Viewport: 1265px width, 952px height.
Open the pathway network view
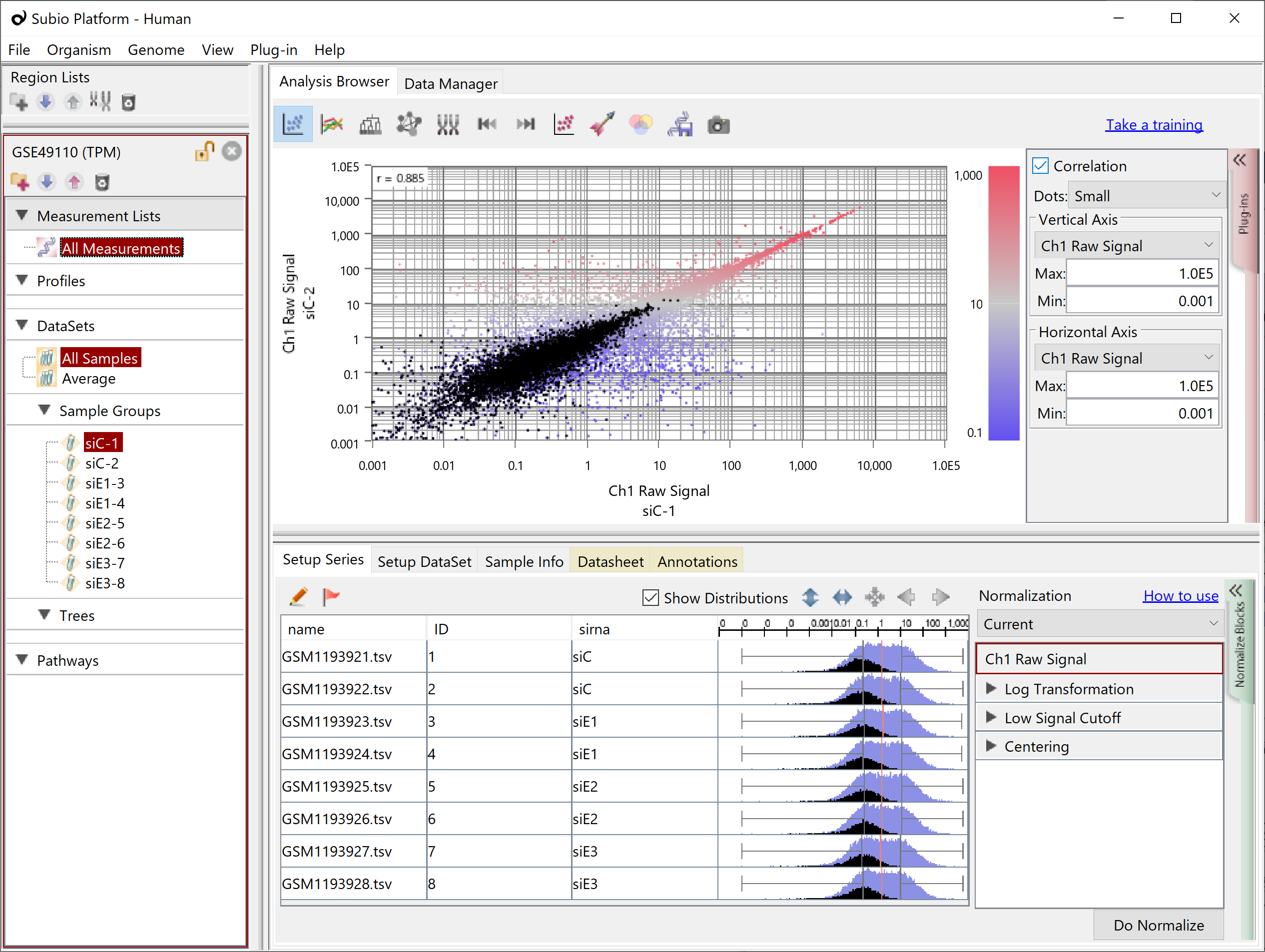pos(409,124)
